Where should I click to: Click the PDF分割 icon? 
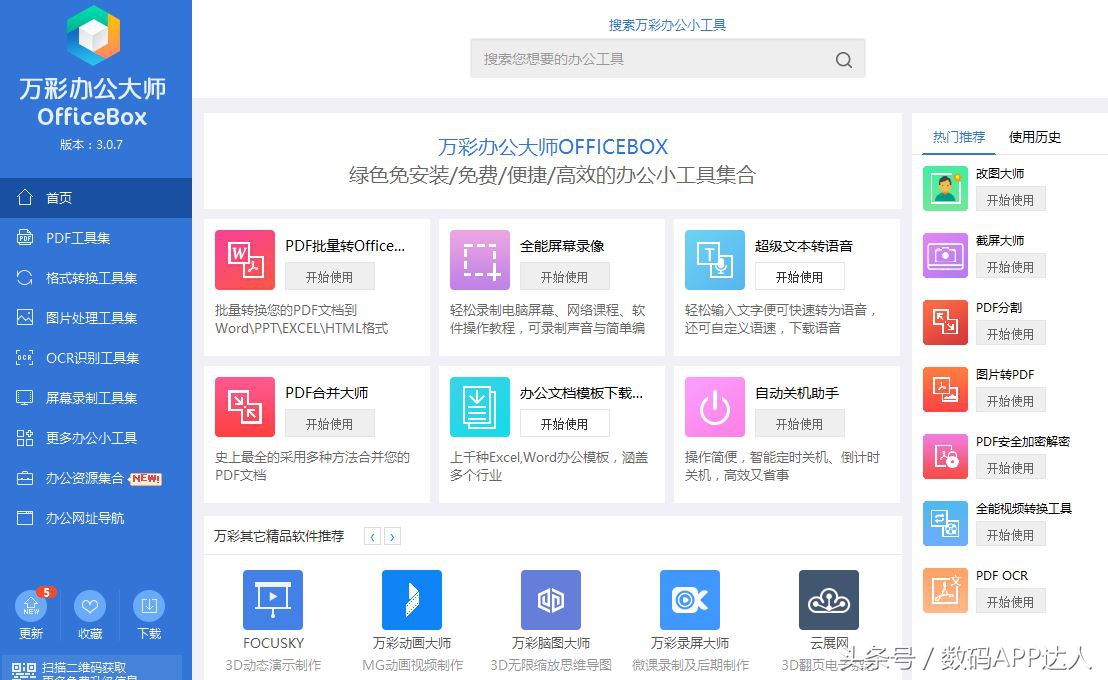[x=945, y=322]
